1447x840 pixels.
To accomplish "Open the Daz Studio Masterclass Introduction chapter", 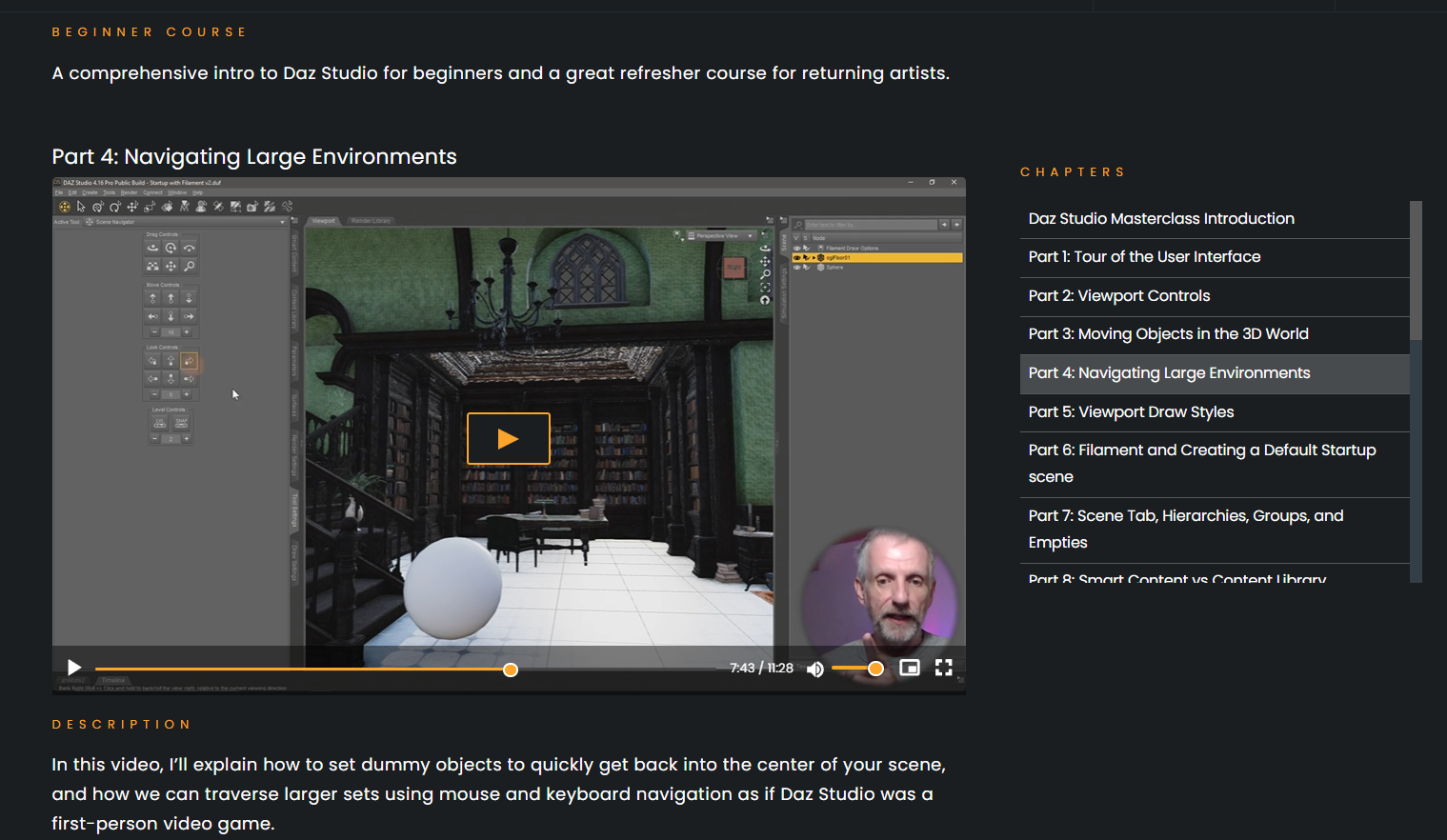I will (1215, 219).
